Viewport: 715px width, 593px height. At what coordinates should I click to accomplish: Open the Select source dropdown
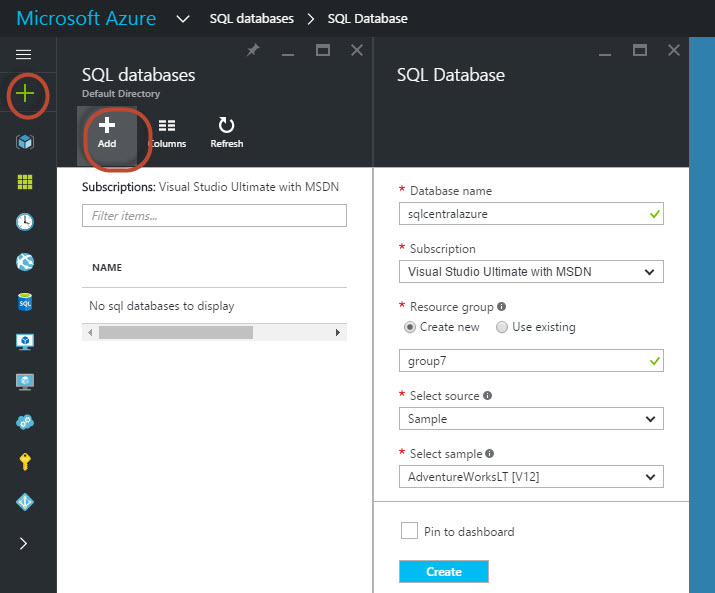pos(530,419)
